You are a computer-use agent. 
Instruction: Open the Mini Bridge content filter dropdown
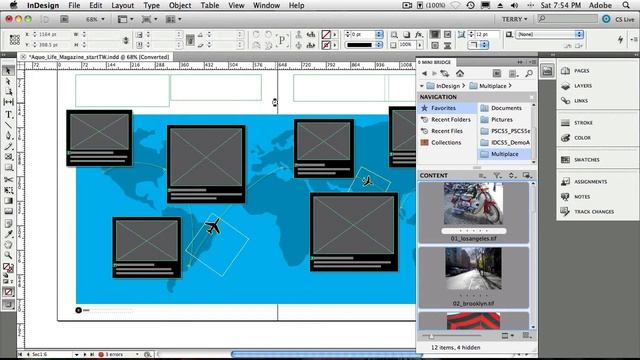pyautogui.click(x=497, y=176)
